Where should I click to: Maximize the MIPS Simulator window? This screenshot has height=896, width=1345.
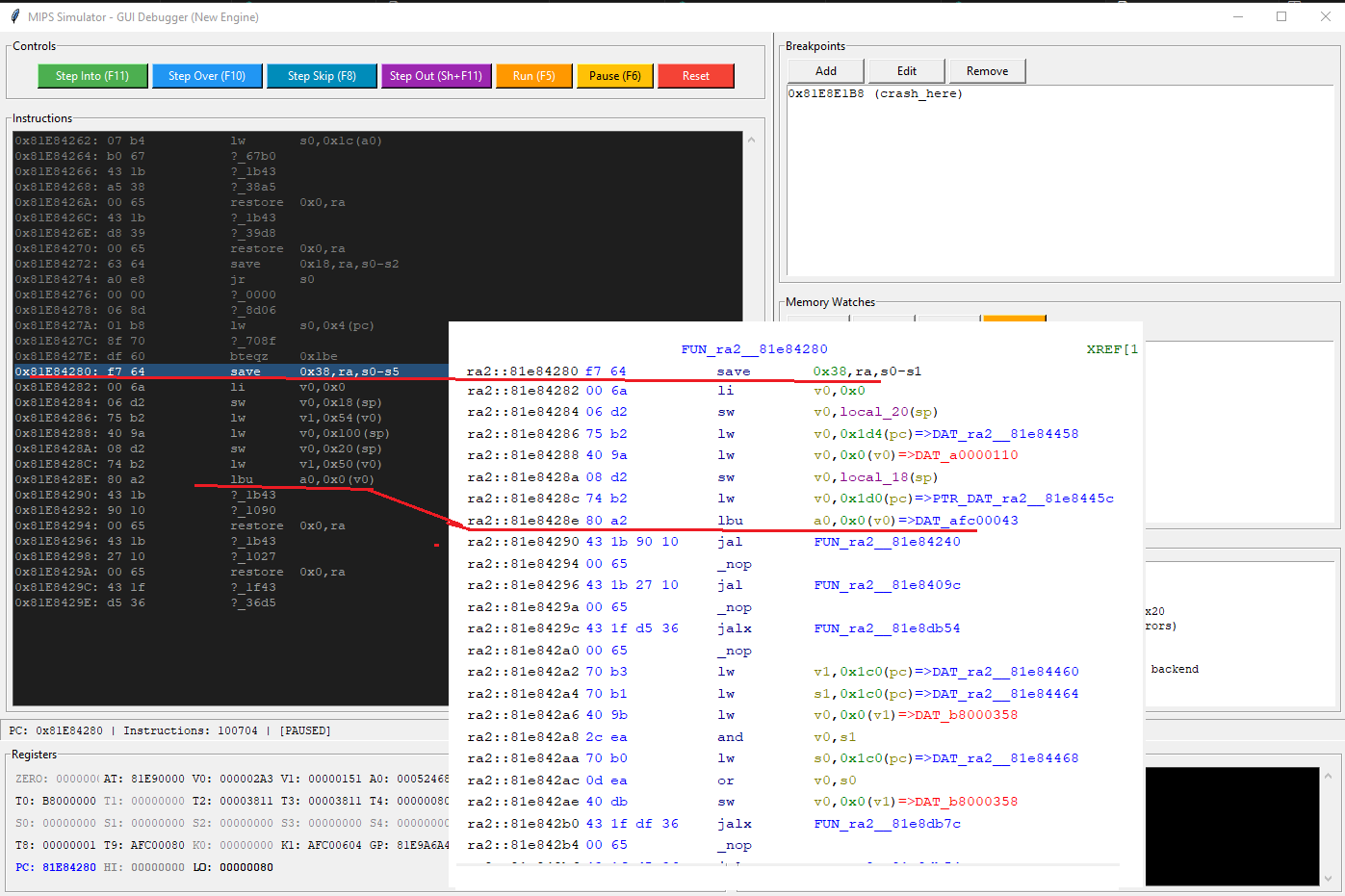1281,16
